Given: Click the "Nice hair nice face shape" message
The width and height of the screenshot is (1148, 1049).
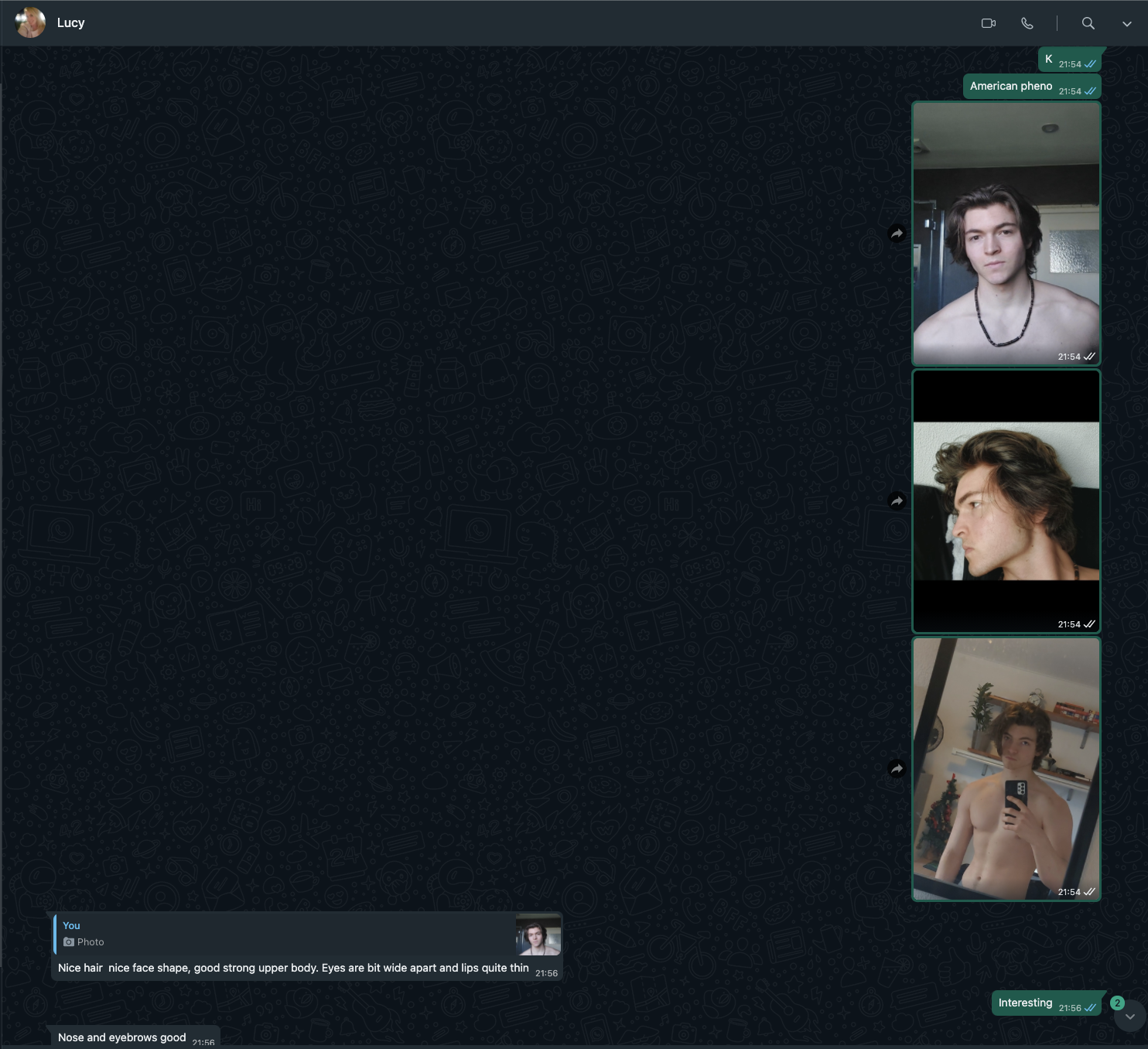Looking at the screenshot, I should click(x=293, y=968).
